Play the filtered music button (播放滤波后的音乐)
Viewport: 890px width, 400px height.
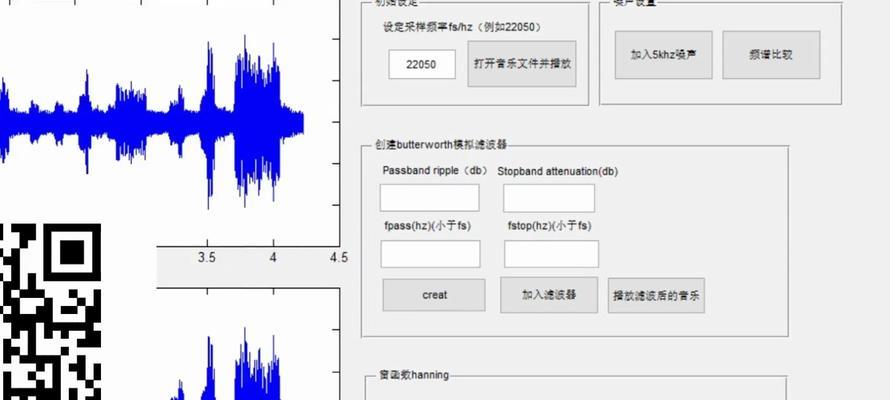pos(656,295)
